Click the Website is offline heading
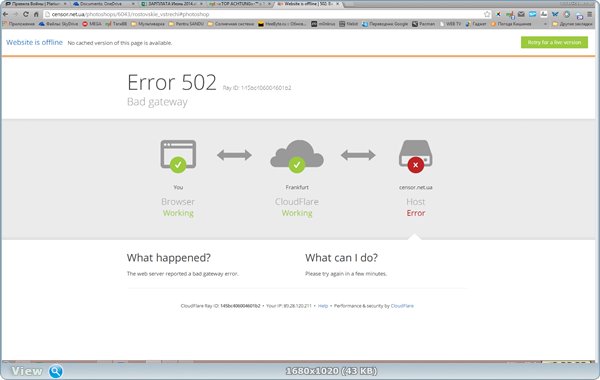 tap(34, 42)
